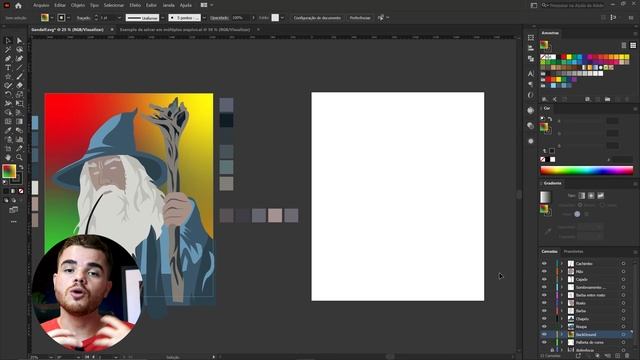This screenshot has width=640, height=360.
Task: Hide the Roupa layer
Action: click(544, 327)
